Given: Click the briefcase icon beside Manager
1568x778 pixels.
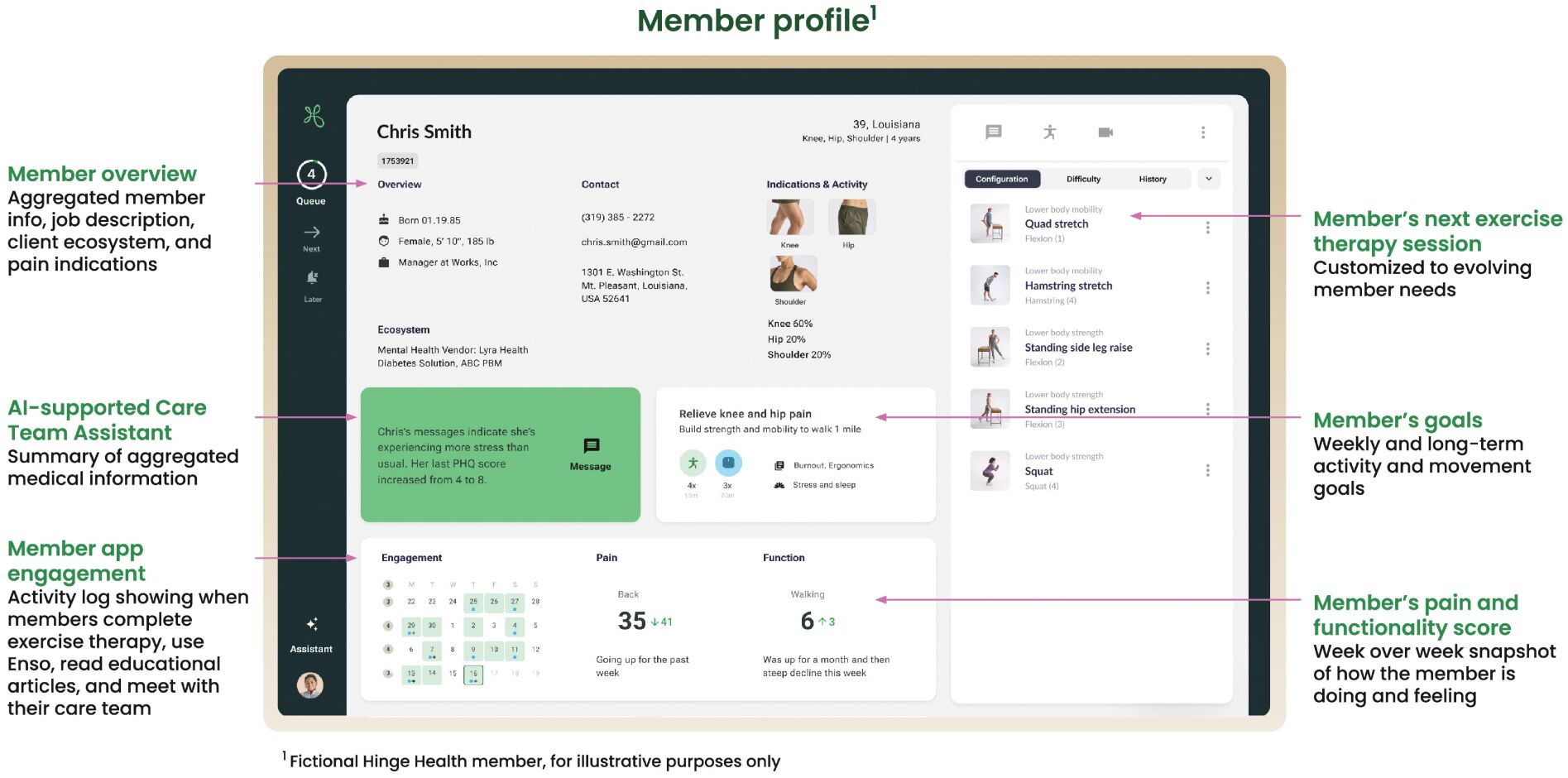Looking at the screenshot, I should (384, 262).
